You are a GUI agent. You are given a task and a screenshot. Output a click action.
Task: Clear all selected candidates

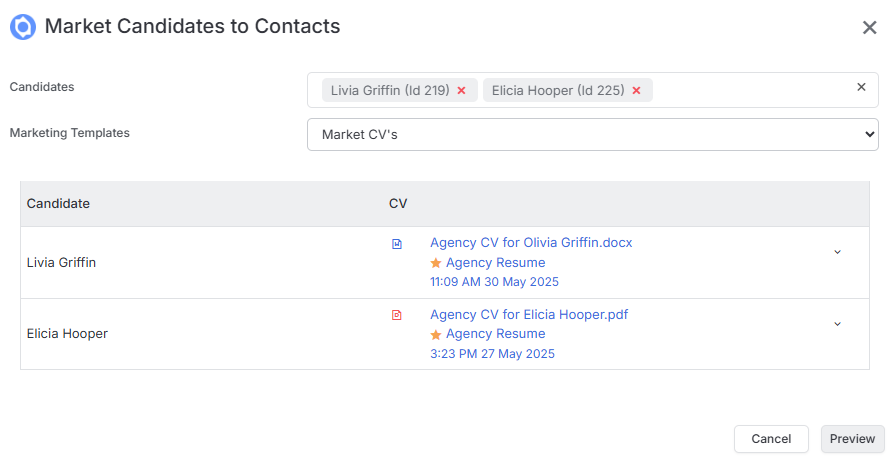(x=861, y=87)
